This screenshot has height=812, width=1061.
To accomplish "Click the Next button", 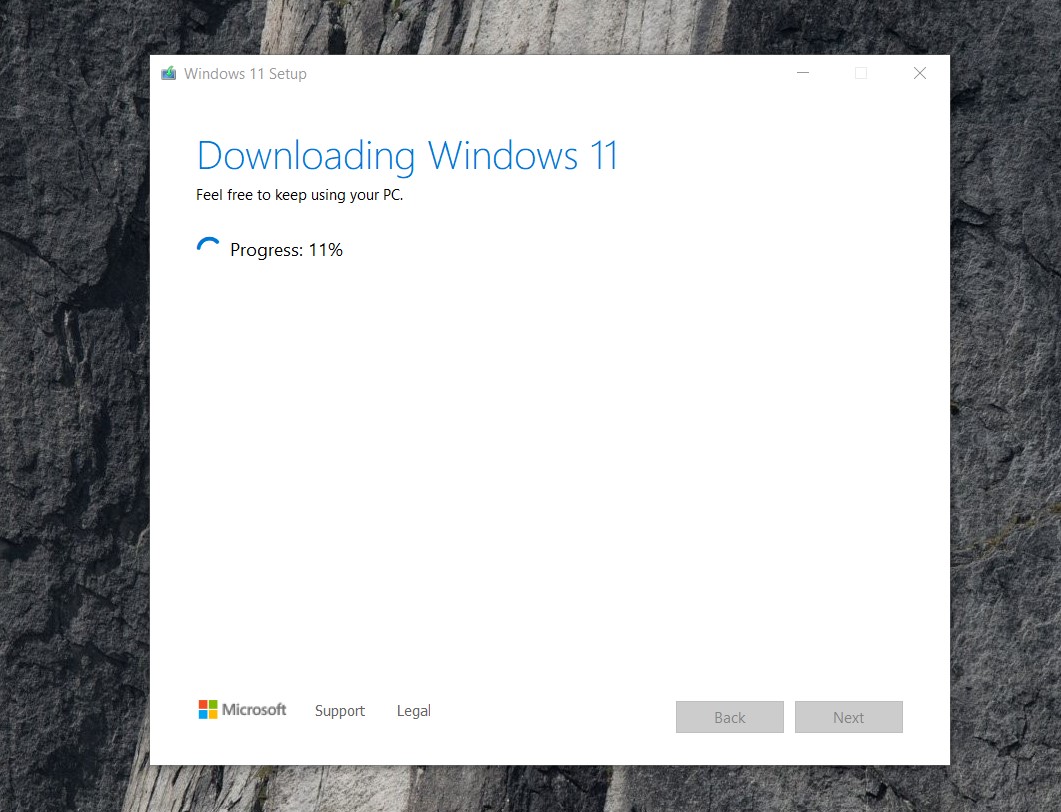I will tap(849, 717).
